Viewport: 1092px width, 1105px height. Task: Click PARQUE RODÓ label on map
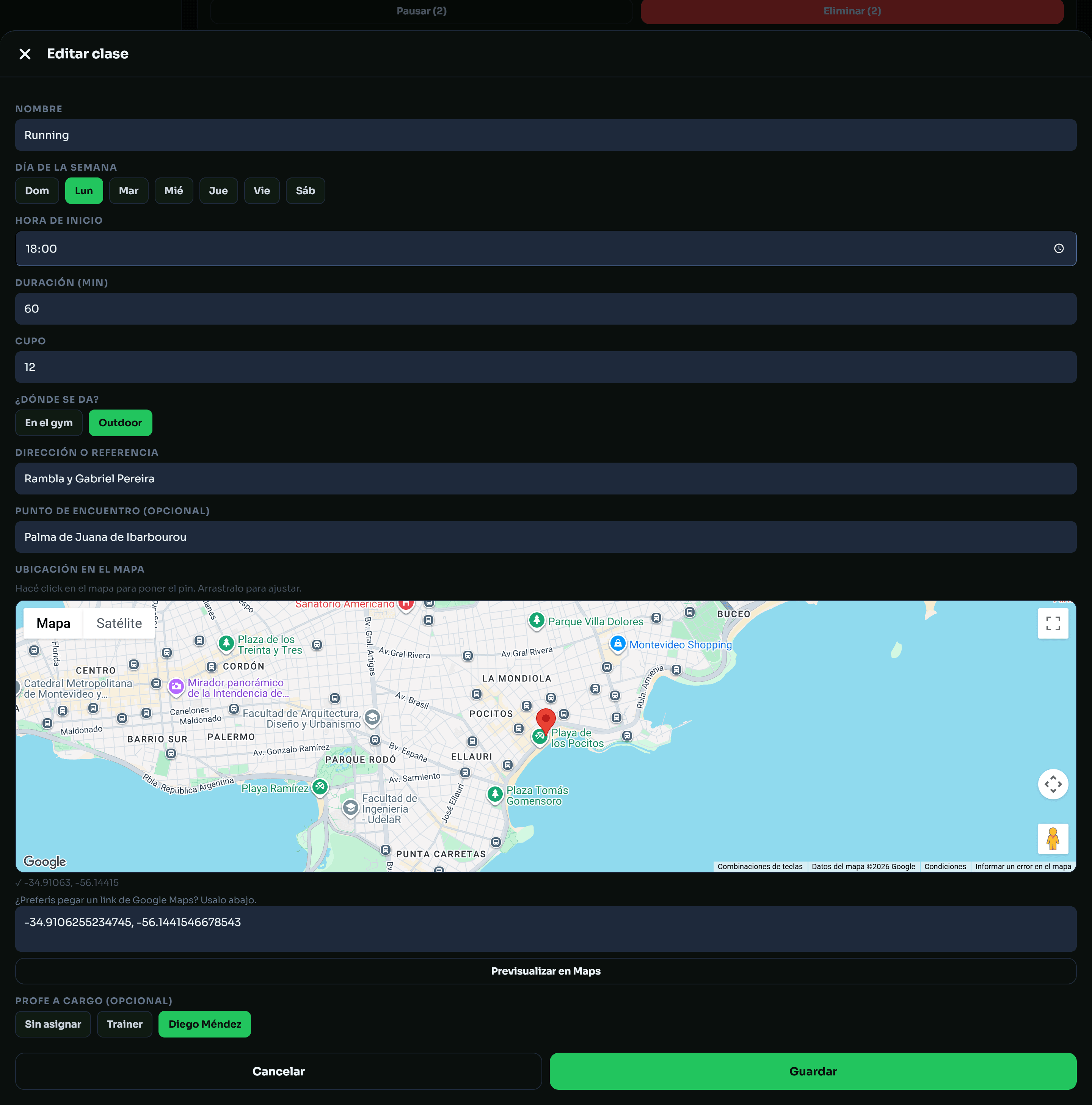coord(360,760)
